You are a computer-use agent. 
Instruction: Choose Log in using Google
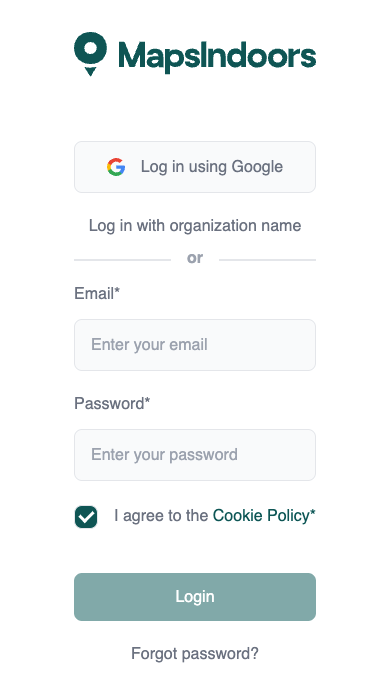195,167
